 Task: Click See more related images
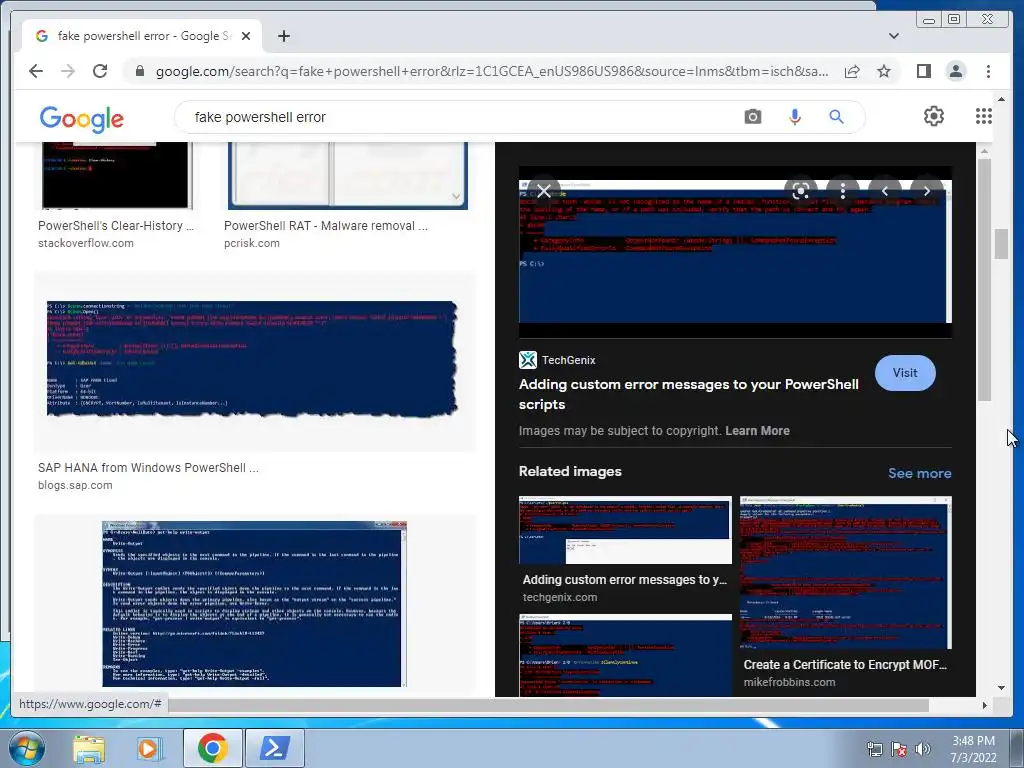point(920,473)
